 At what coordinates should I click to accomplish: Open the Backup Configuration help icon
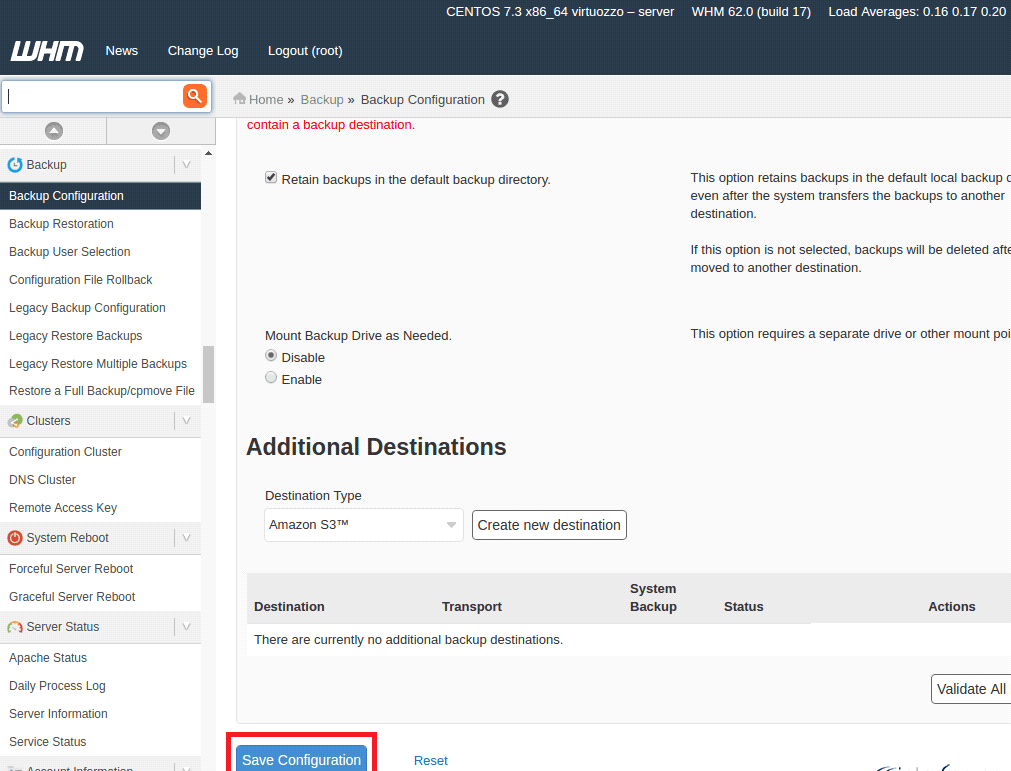coord(500,99)
